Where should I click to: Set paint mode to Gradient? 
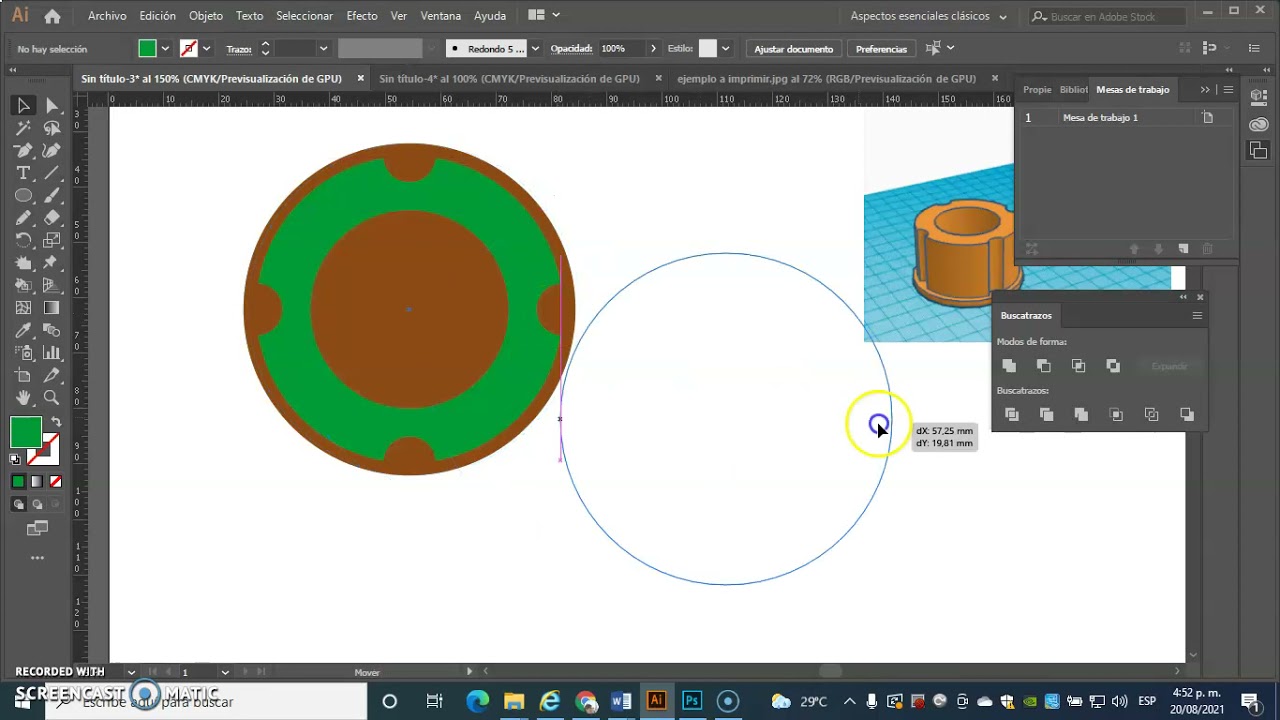[37, 481]
